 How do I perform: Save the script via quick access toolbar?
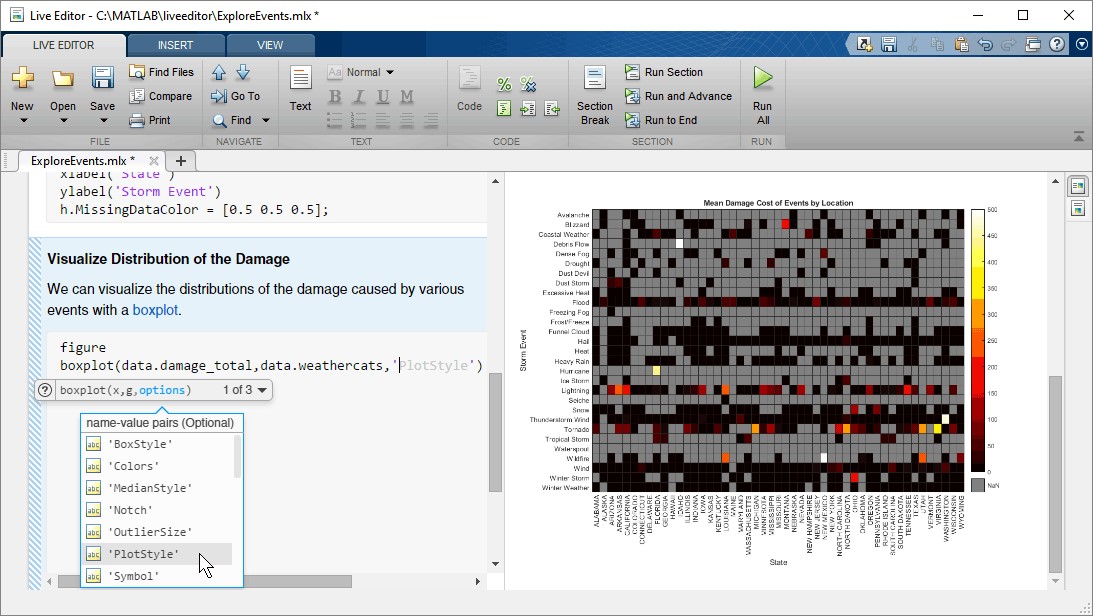pyautogui.click(x=889, y=44)
